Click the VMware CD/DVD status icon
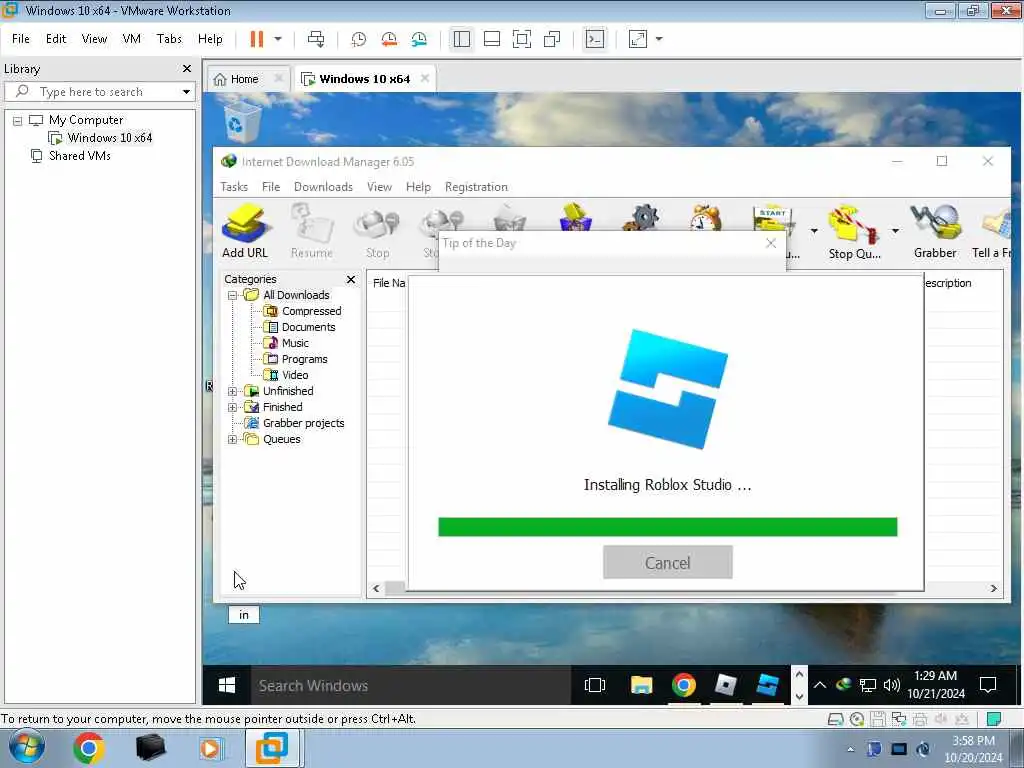 (857, 719)
